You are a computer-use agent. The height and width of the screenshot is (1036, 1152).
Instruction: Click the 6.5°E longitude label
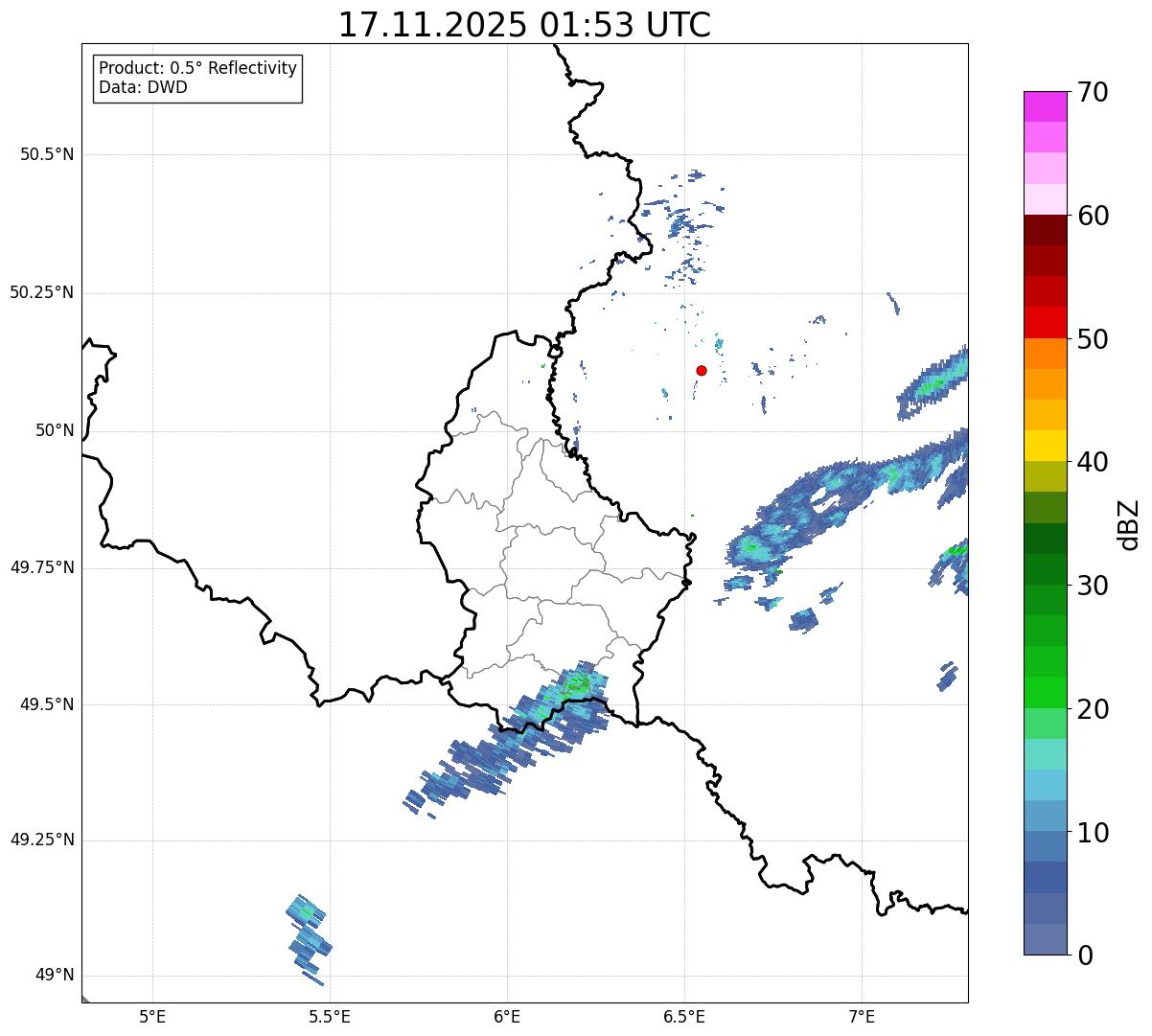click(x=684, y=1016)
